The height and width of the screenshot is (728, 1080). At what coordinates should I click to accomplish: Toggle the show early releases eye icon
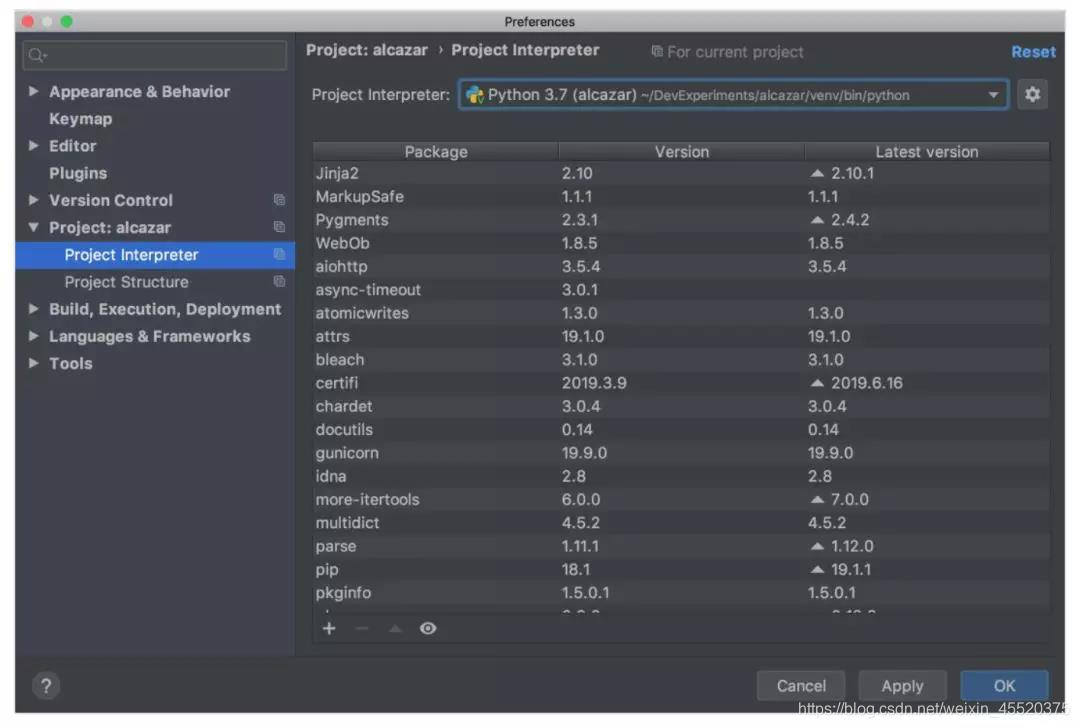pos(428,628)
